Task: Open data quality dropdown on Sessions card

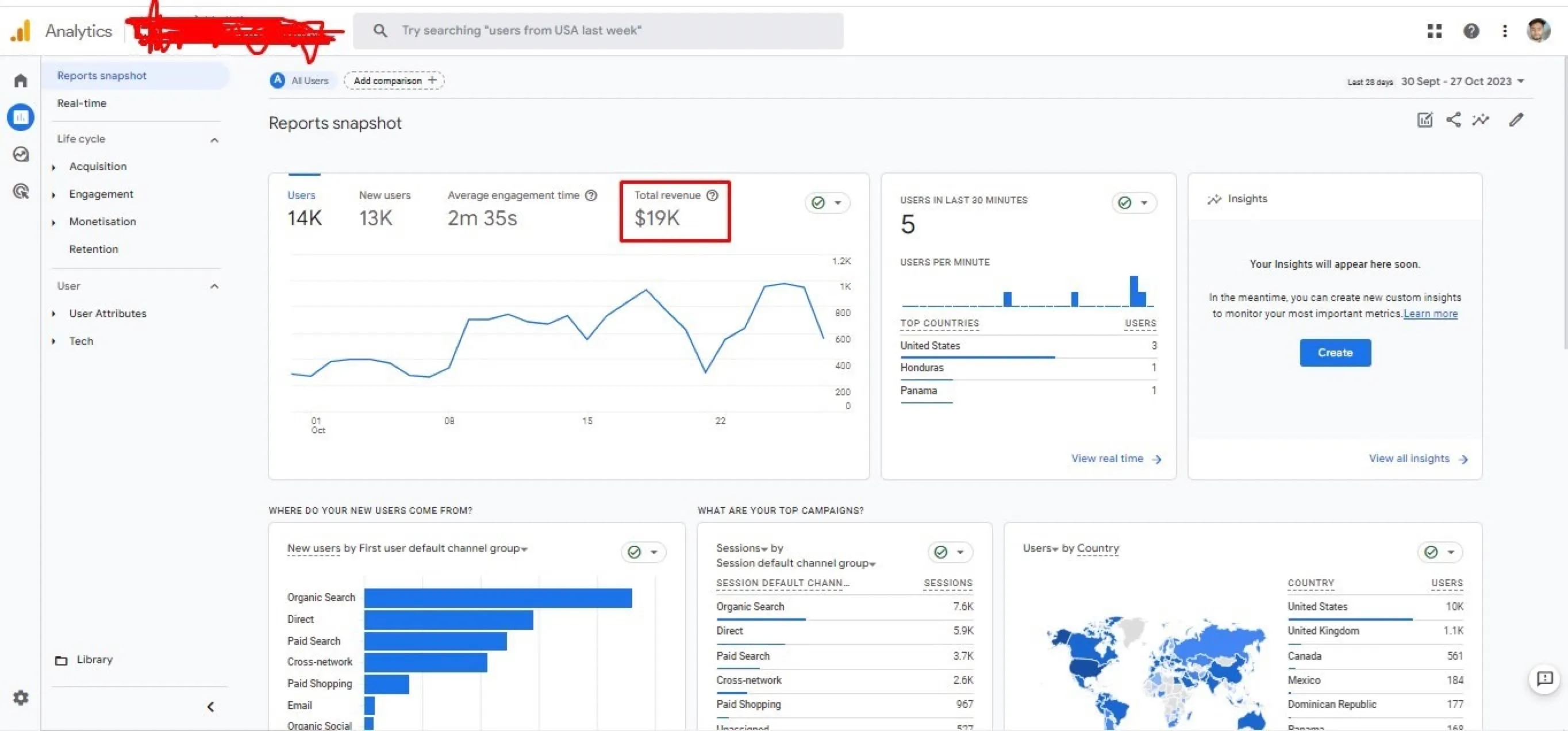Action: tap(950, 552)
